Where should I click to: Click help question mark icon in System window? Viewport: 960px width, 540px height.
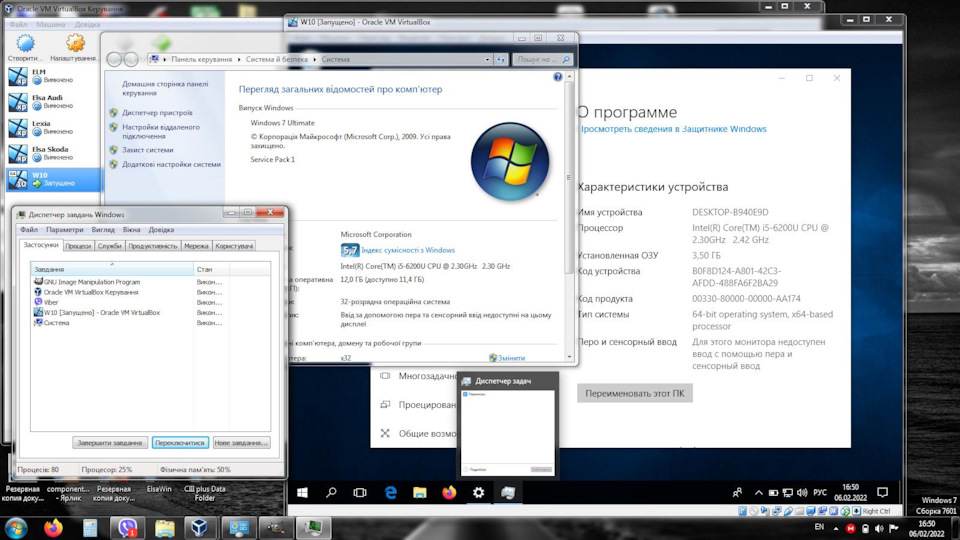coord(558,77)
